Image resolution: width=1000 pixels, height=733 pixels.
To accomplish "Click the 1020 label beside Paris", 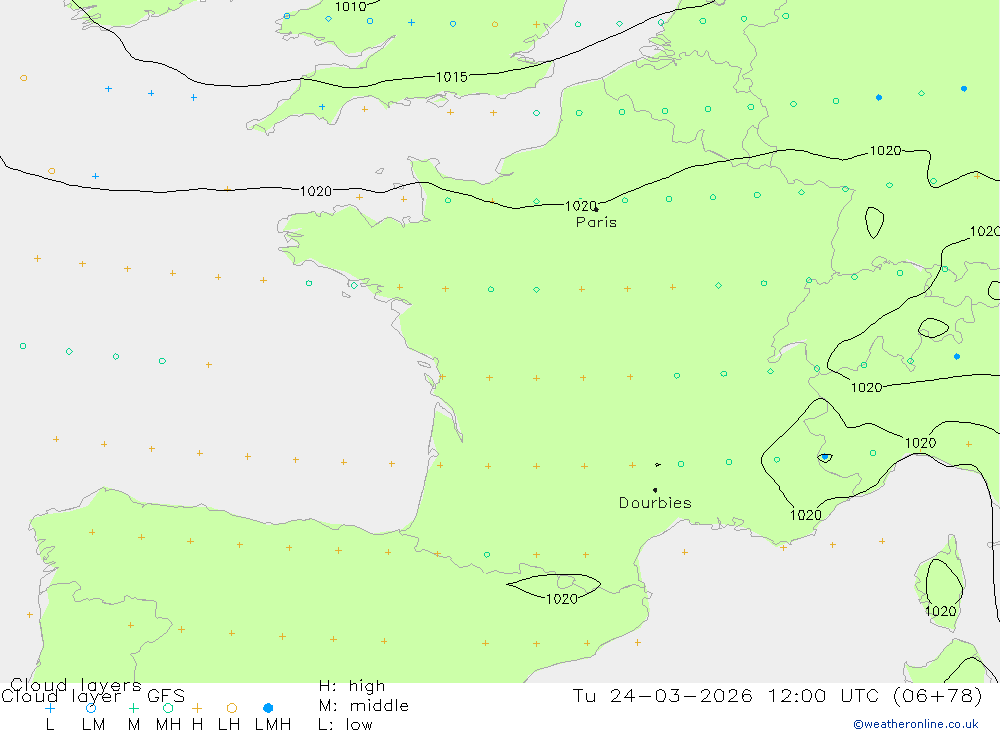I will [580, 206].
